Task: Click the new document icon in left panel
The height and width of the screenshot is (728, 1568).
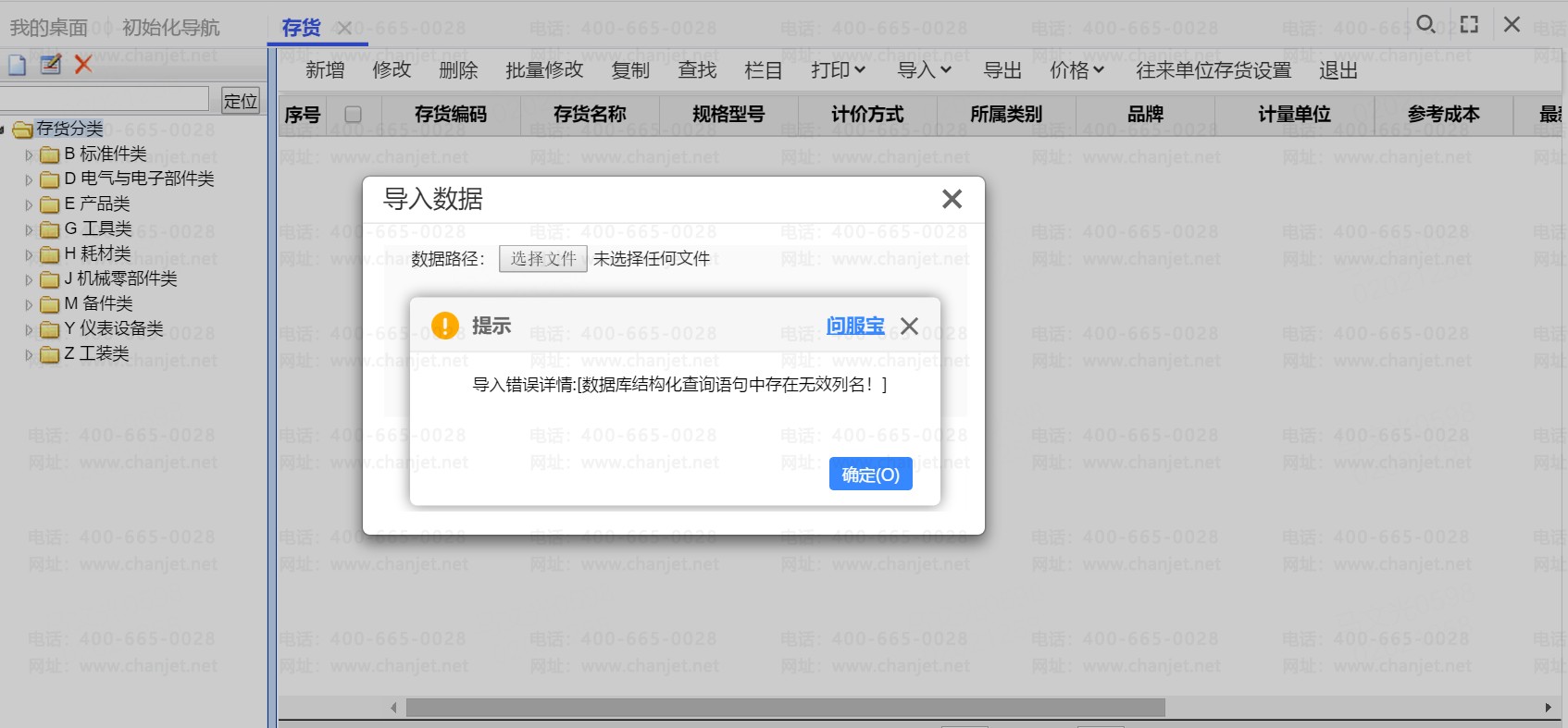Action: tap(17, 64)
